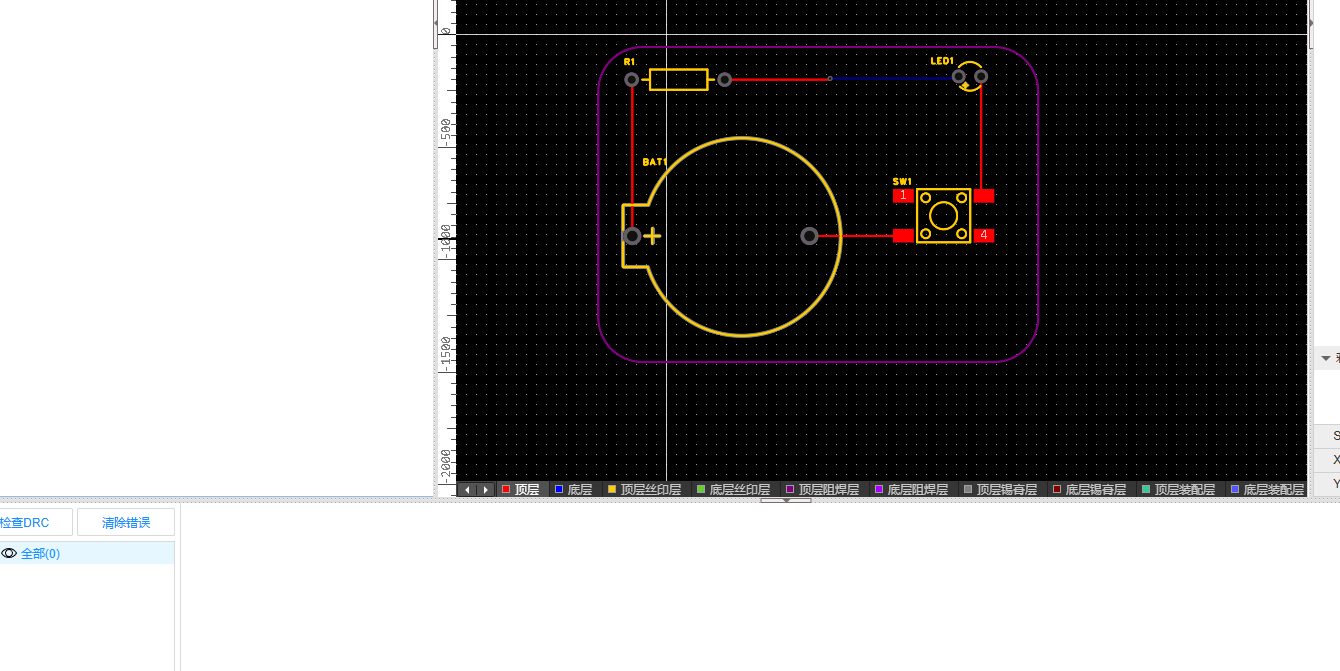Select the red track from BAT1 to SW1
The image size is (1340, 671).
pos(856,236)
